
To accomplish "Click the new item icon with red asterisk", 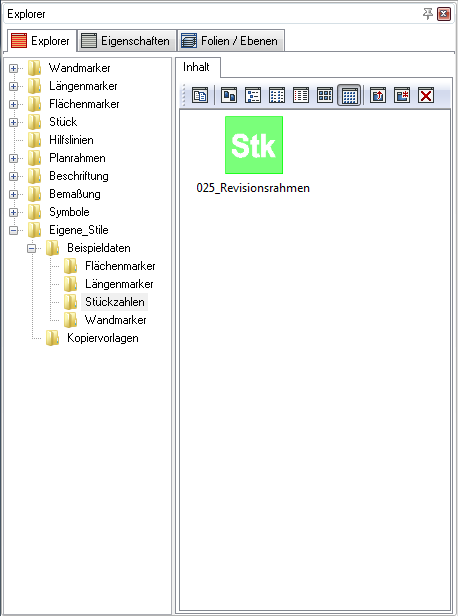I will coord(402,95).
